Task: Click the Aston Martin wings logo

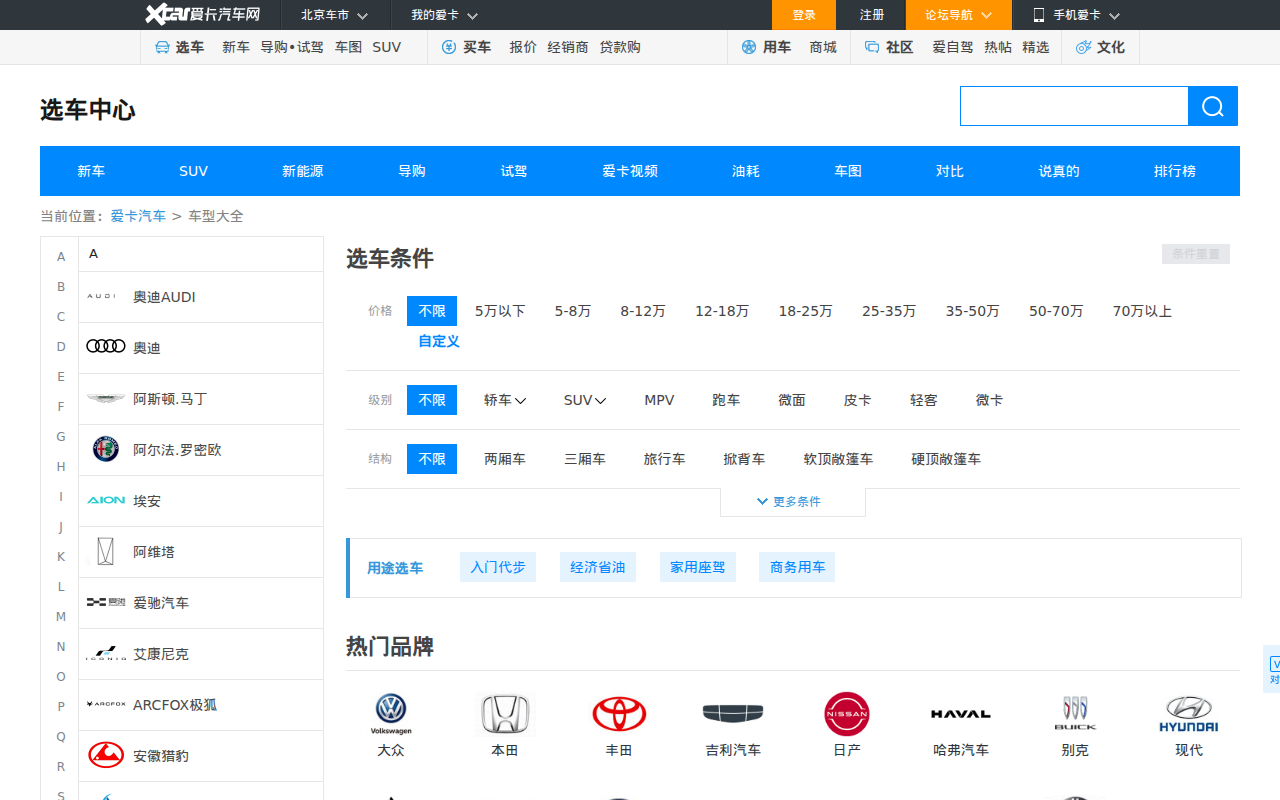Action: [106, 398]
